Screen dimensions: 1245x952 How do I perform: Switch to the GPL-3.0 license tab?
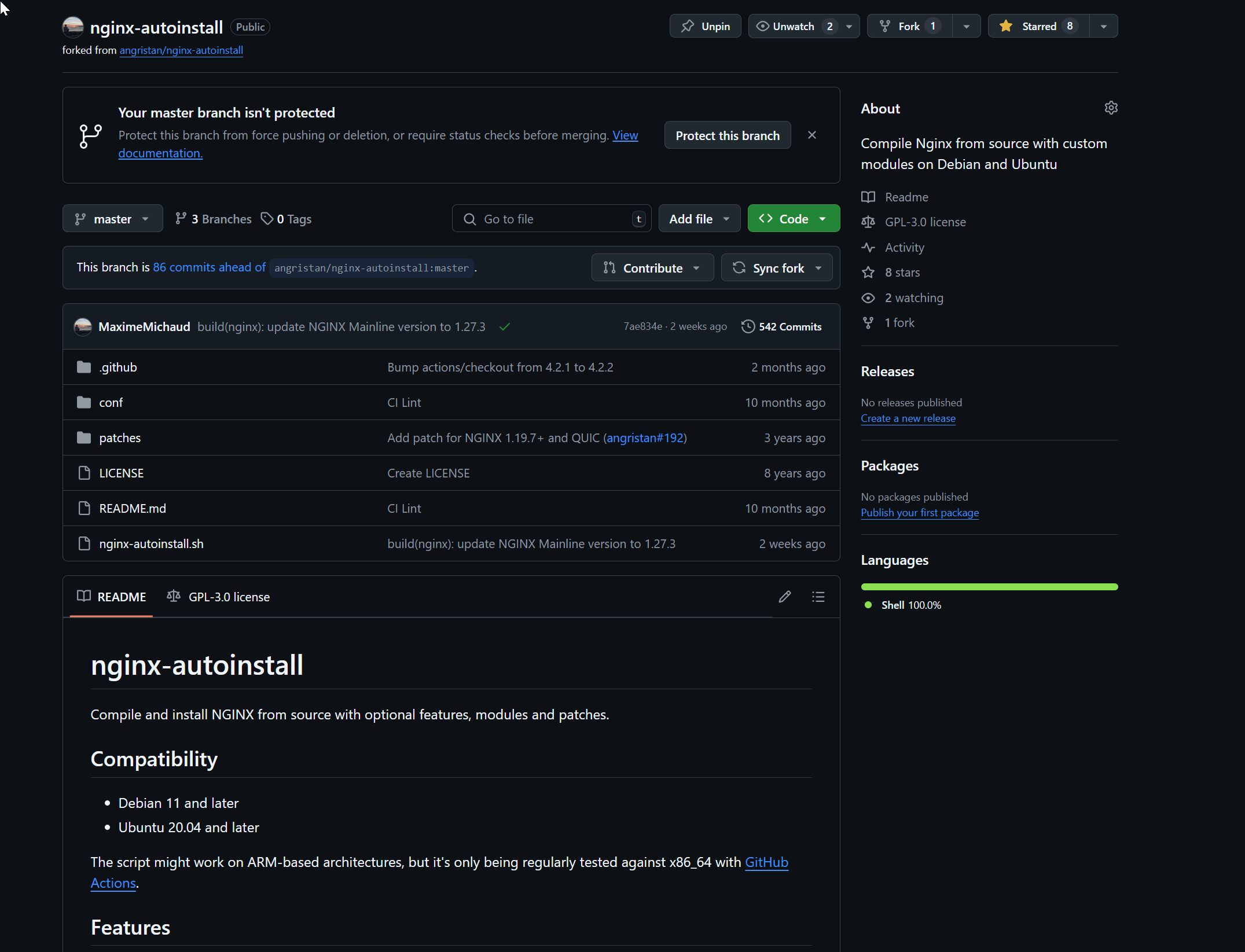pos(219,597)
